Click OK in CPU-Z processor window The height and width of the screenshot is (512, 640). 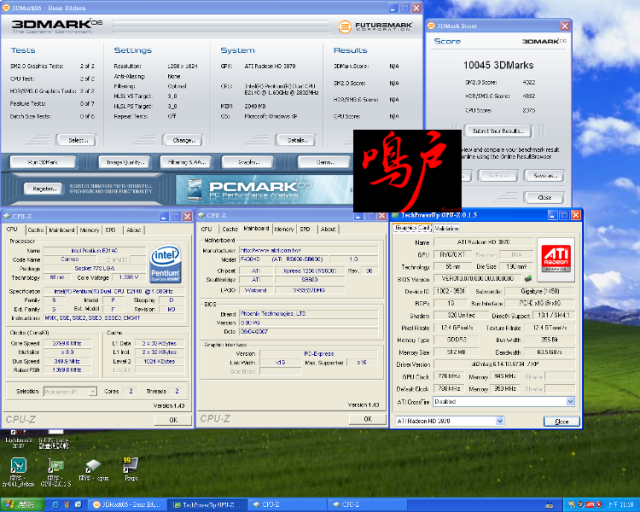173,420
